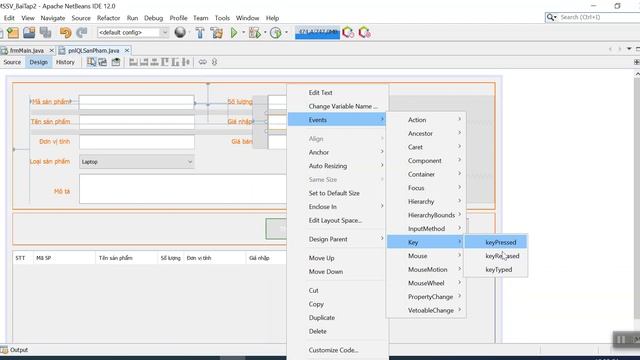Click the last profiler icon on main toolbar
This screenshot has width=640, height=360.
[364, 33]
